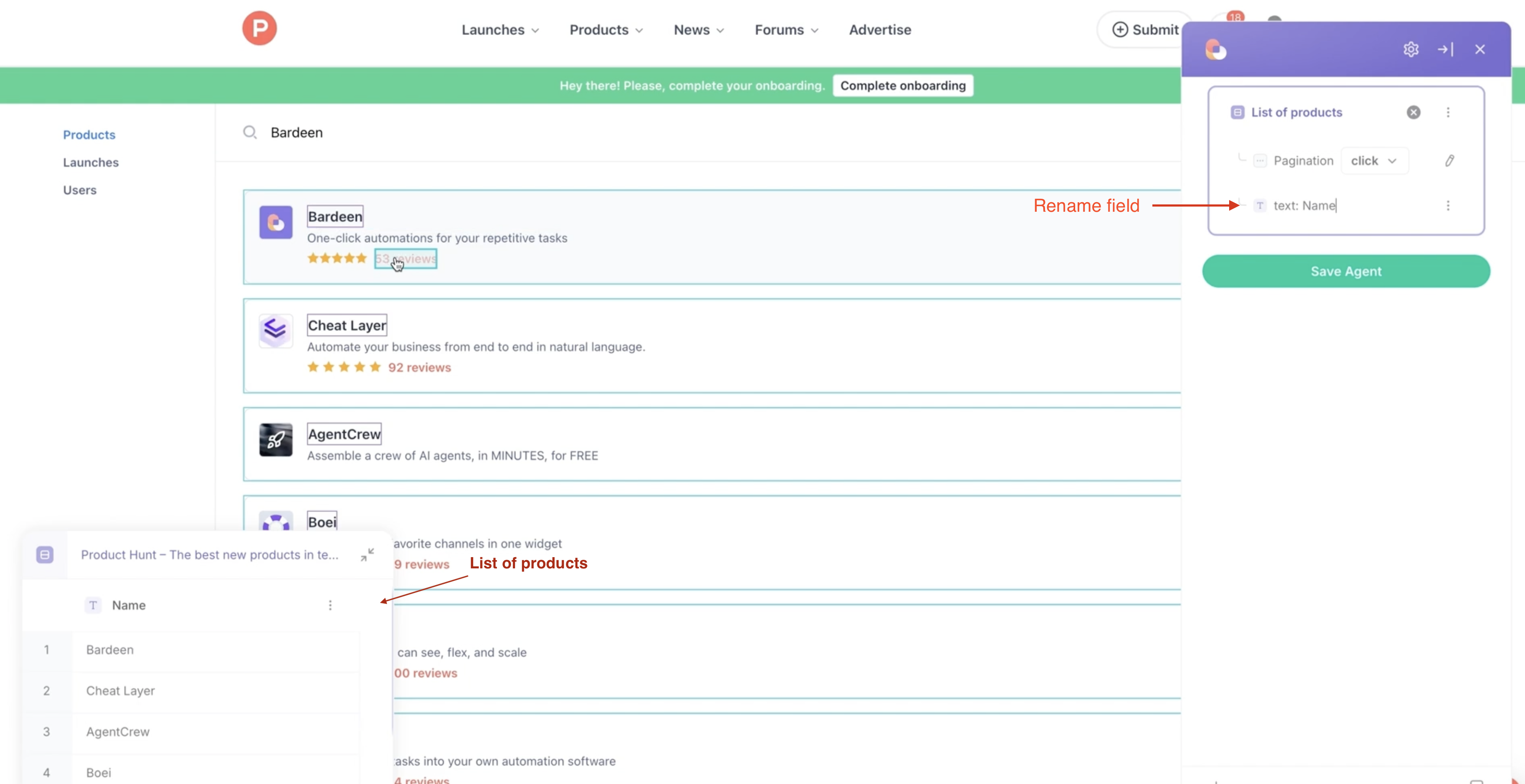Open Cheat Layer's 92 reviews link
The width and height of the screenshot is (1525, 784).
pos(419,367)
